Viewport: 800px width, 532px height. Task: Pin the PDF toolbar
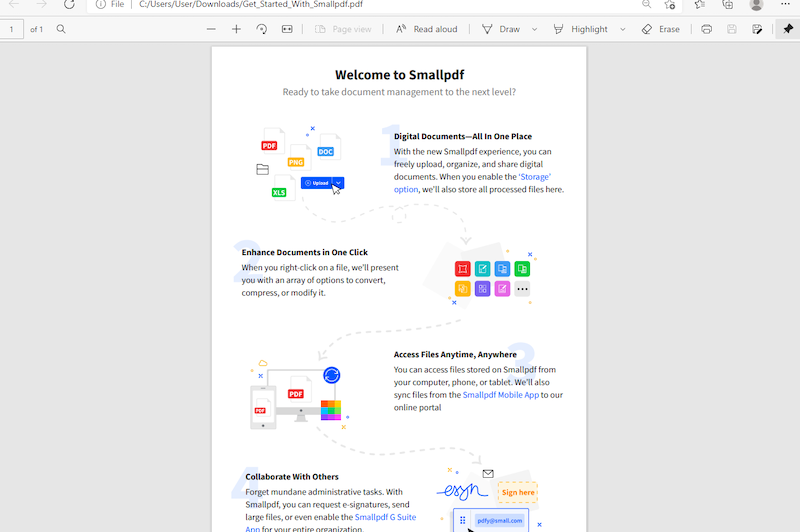click(x=788, y=29)
